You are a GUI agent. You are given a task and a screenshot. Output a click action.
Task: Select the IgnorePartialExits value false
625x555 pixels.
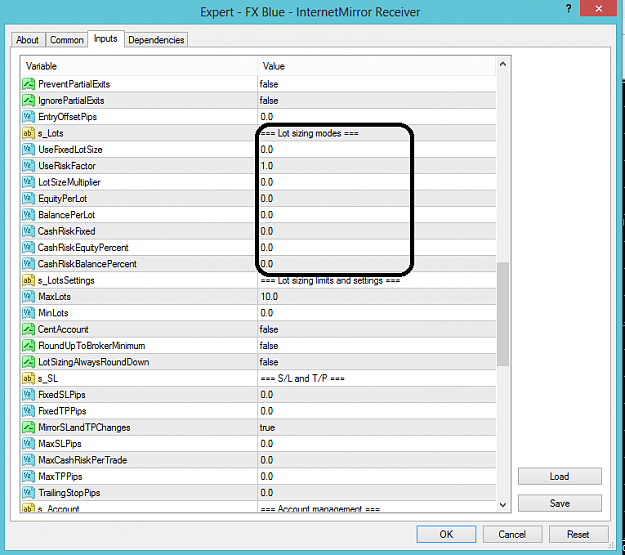[269, 100]
